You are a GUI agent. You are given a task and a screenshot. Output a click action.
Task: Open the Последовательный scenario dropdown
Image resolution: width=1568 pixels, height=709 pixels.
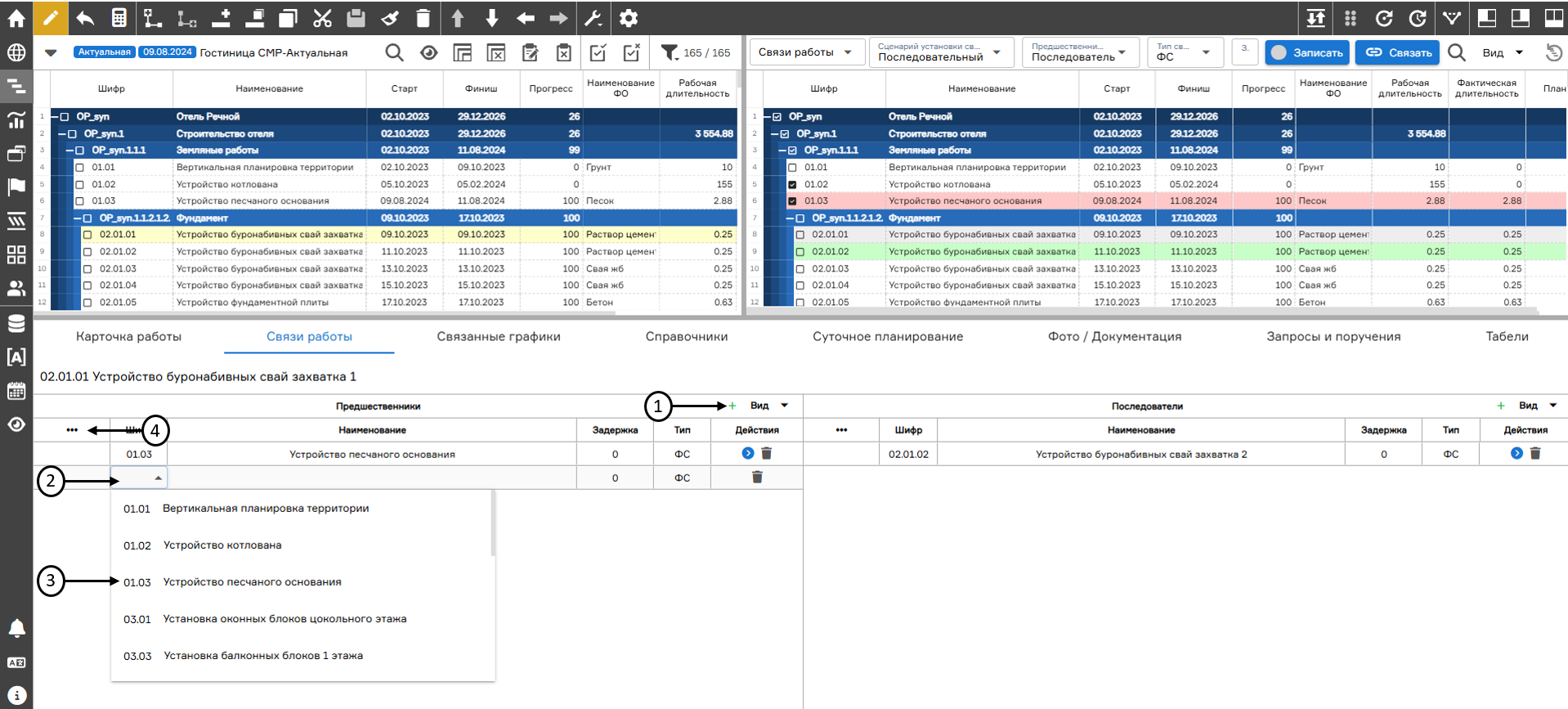tap(941, 52)
